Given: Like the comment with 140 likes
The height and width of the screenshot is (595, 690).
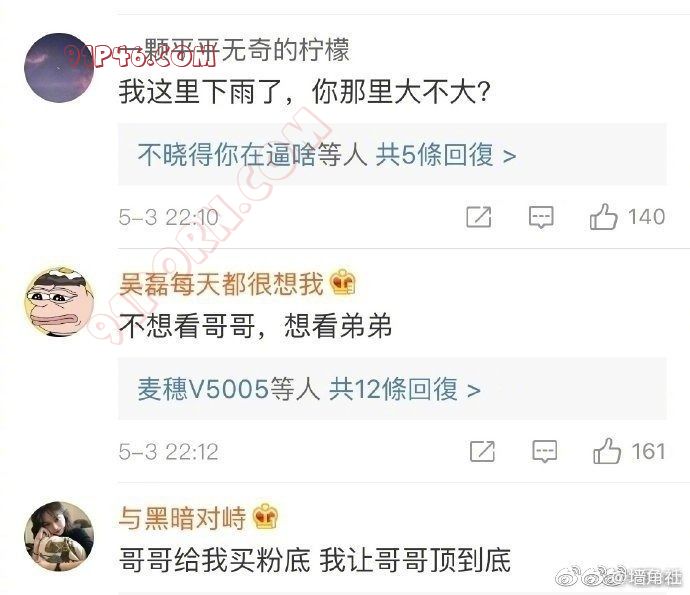Looking at the screenshot, I should [603, 217].
